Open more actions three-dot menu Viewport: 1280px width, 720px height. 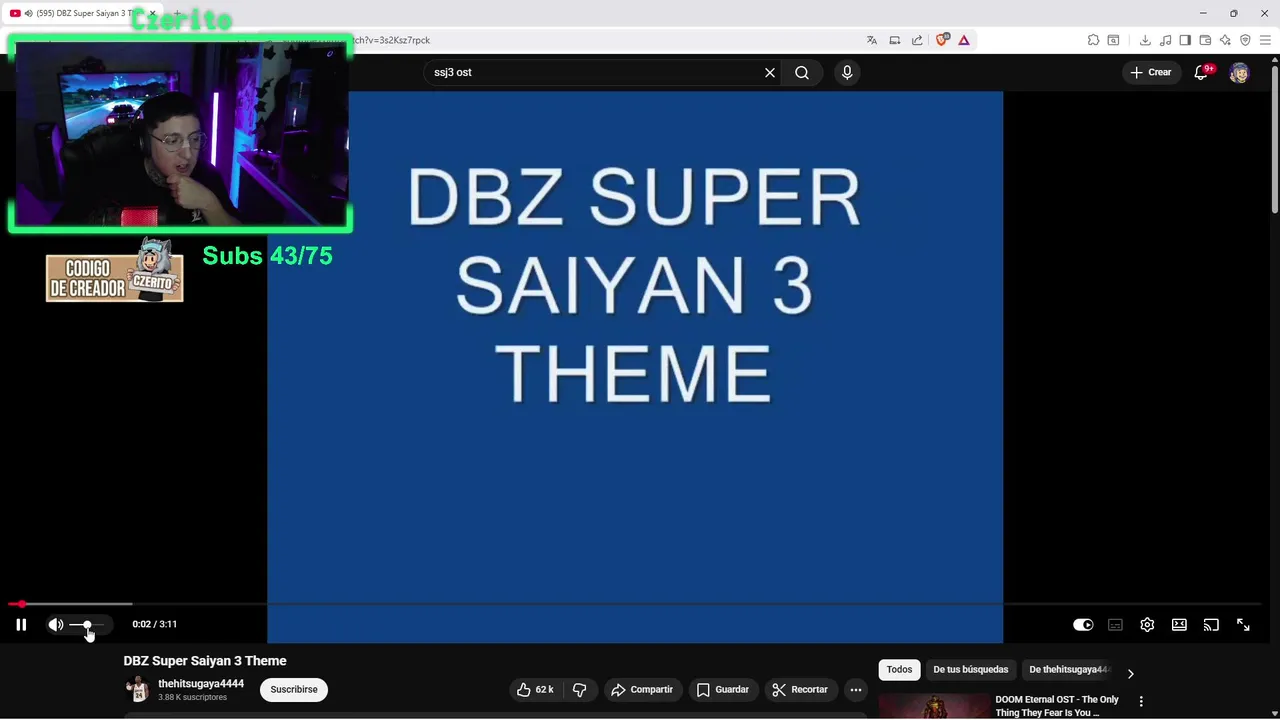(856, 689)
